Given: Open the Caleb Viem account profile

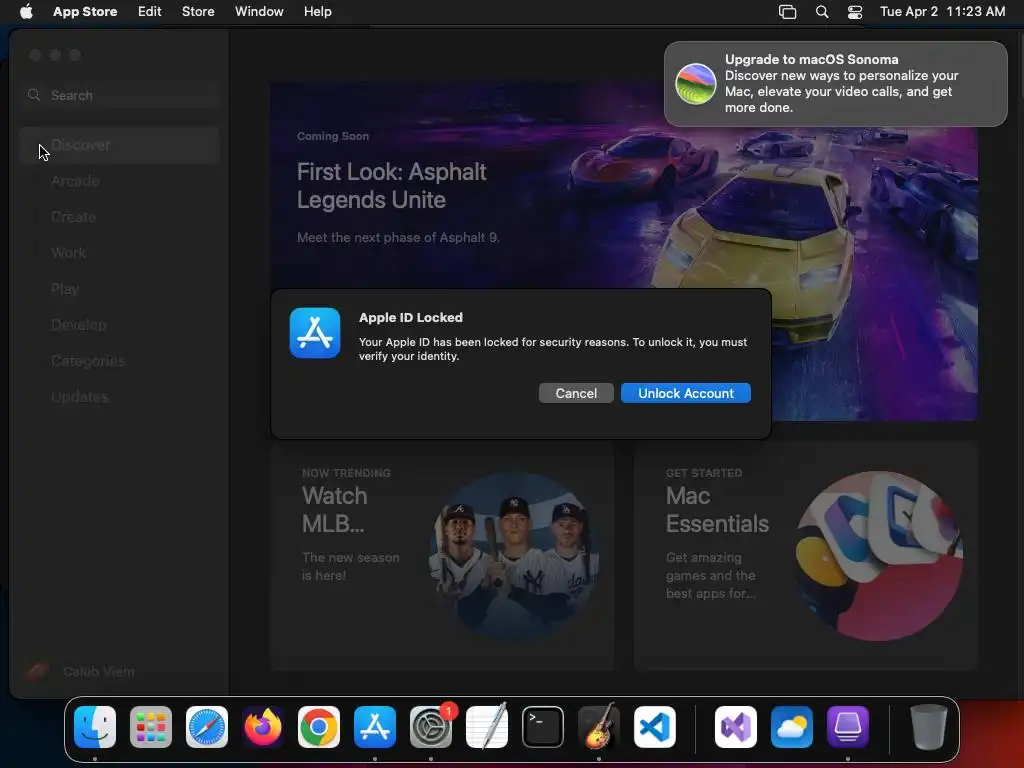Looking at the screenshot, I should (x=80, y=671).
